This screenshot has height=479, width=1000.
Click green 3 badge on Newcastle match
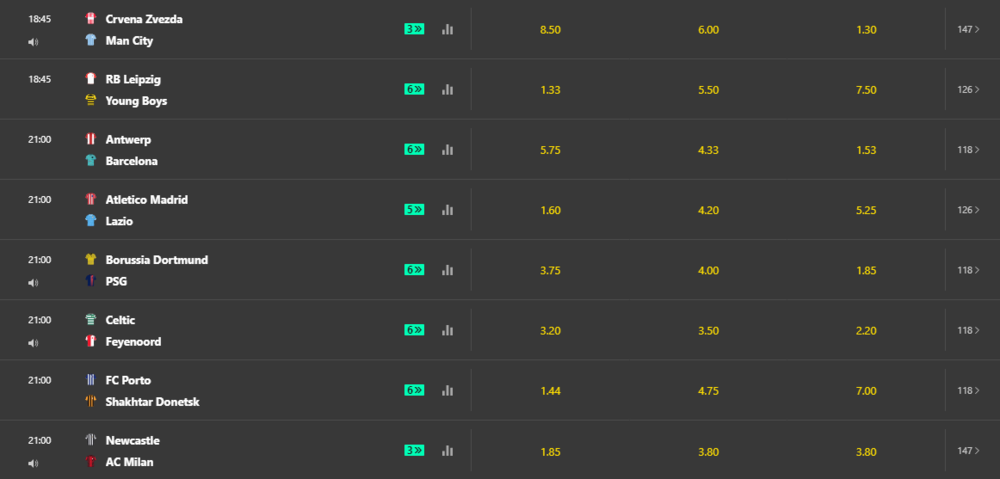pos(414,450)
